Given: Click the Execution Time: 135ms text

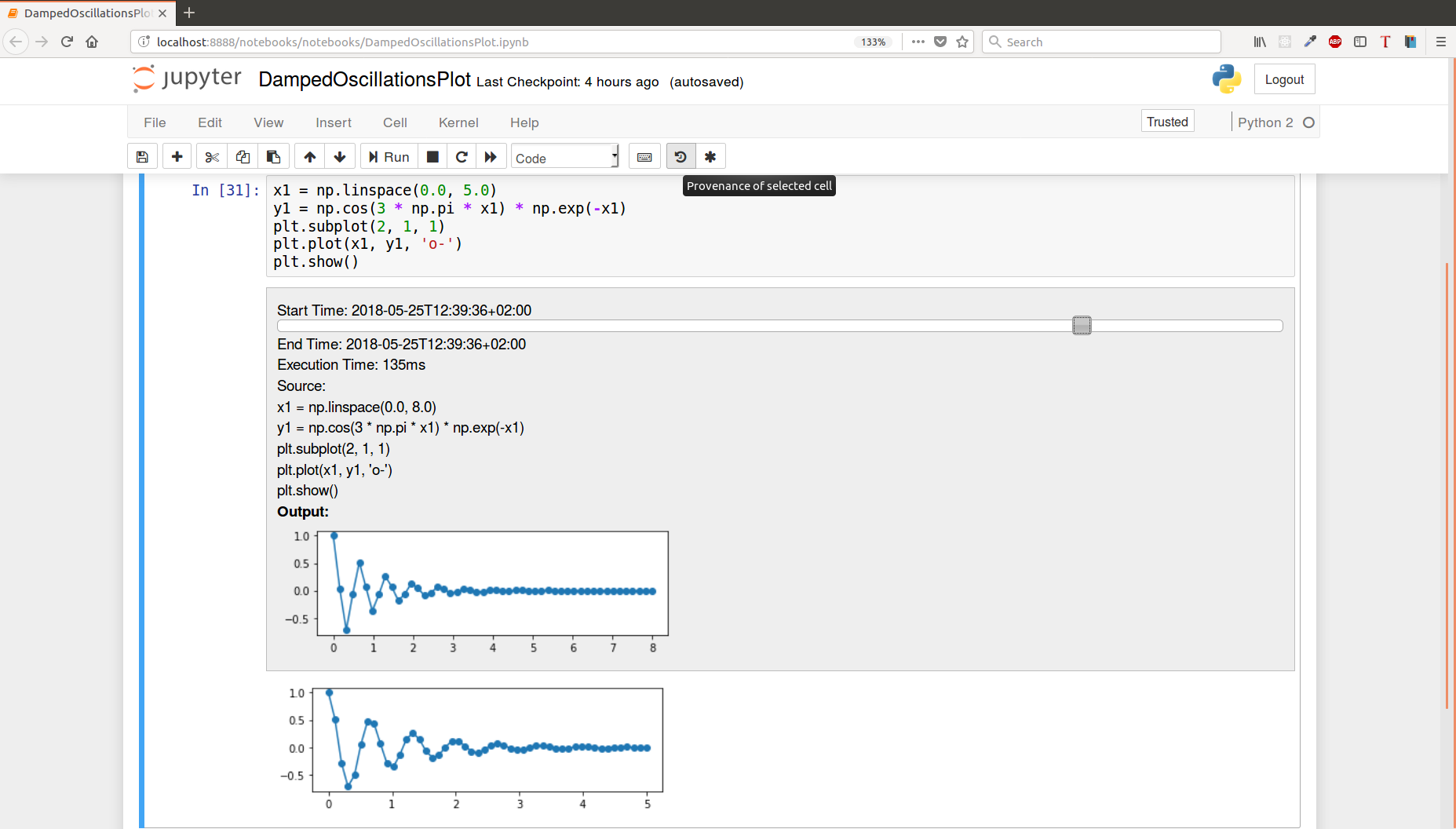Looking at the screenshot, I should (x=351, y=365).
